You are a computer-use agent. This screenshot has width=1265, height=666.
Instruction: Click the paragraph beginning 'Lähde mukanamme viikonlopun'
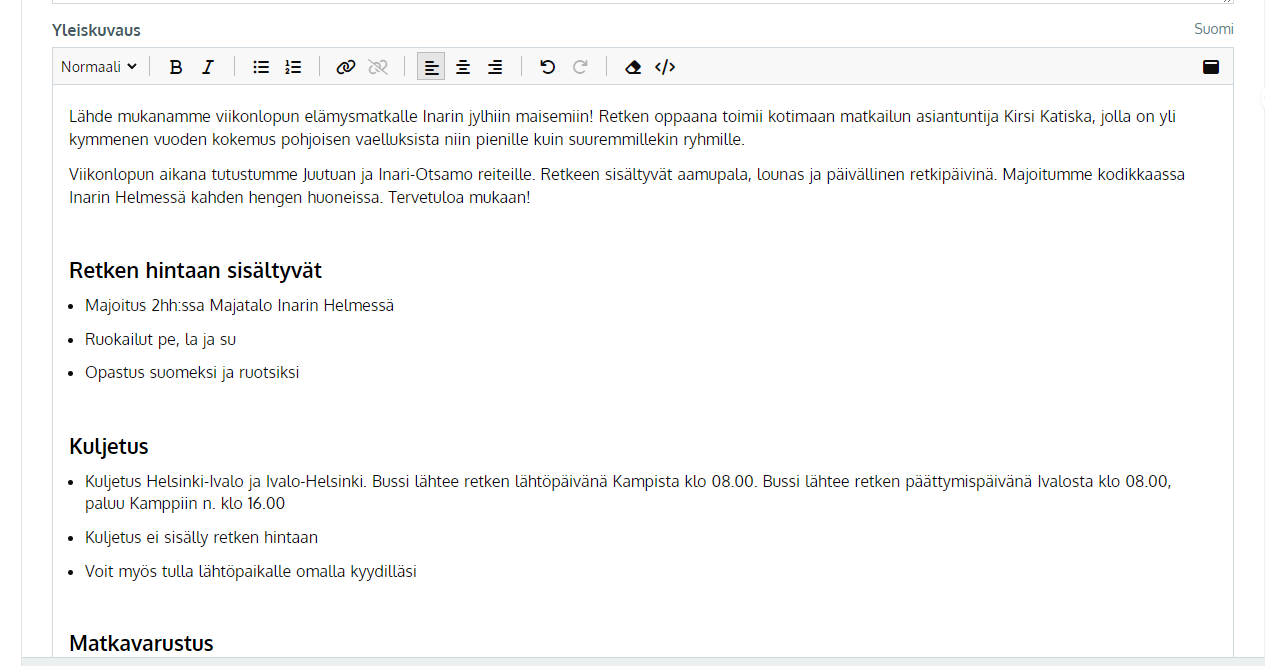622,128
